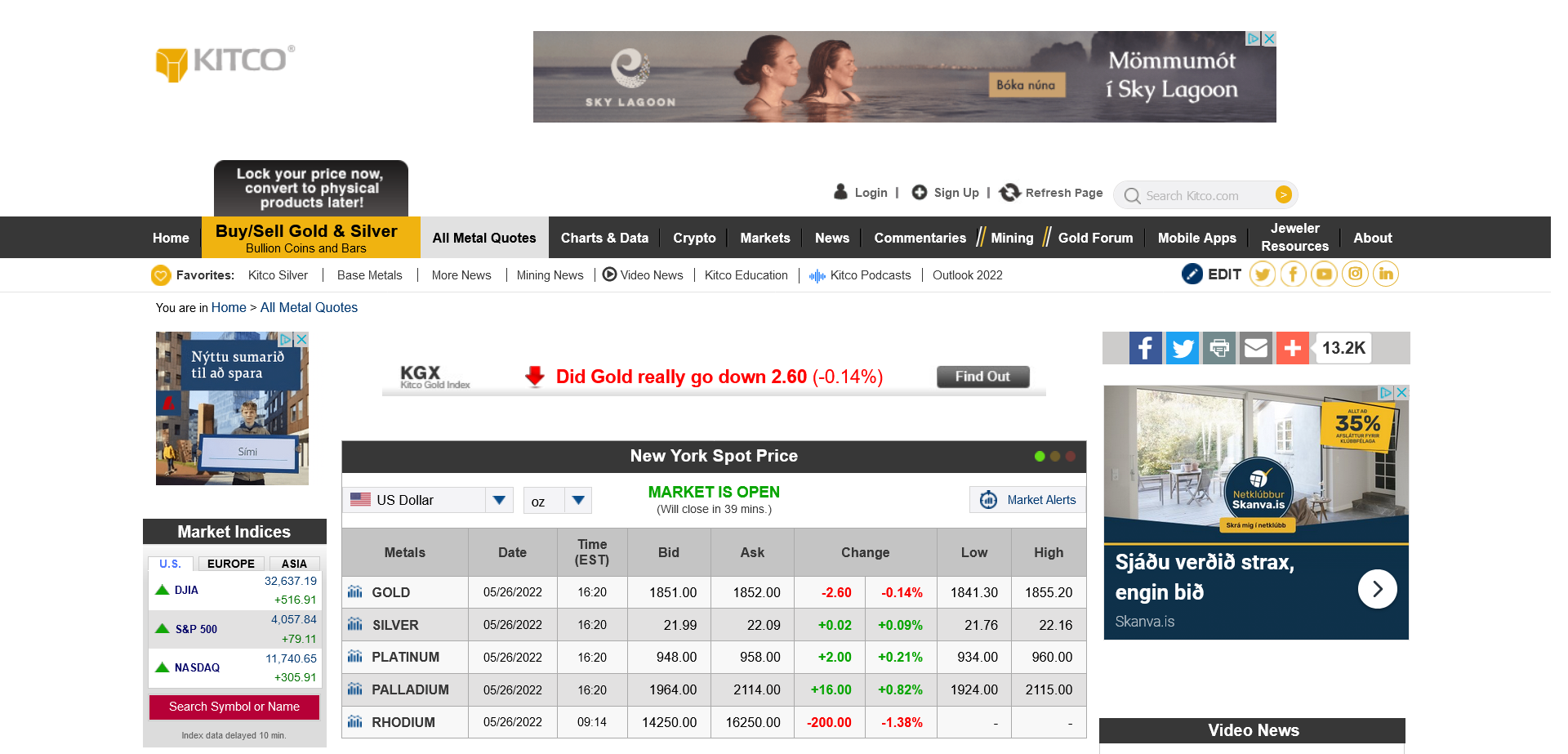Open Kitco's YouTube channel icon
This screenshot has height=754, width=1568.
(1324, 274)
